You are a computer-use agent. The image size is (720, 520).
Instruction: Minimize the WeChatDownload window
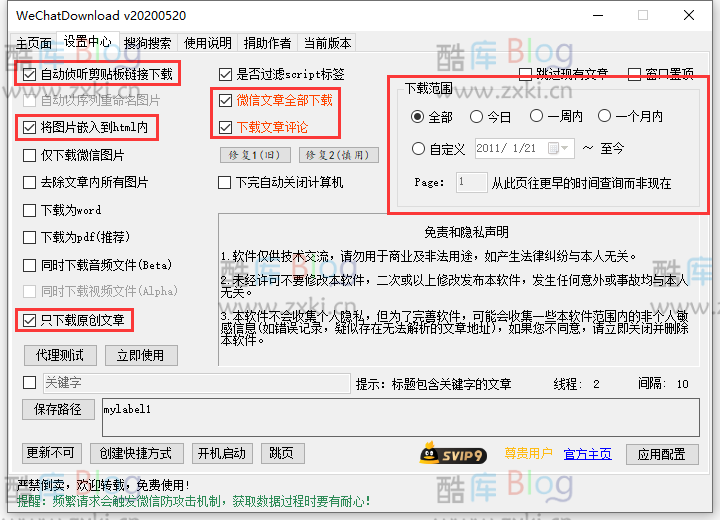tap(598, 15)
